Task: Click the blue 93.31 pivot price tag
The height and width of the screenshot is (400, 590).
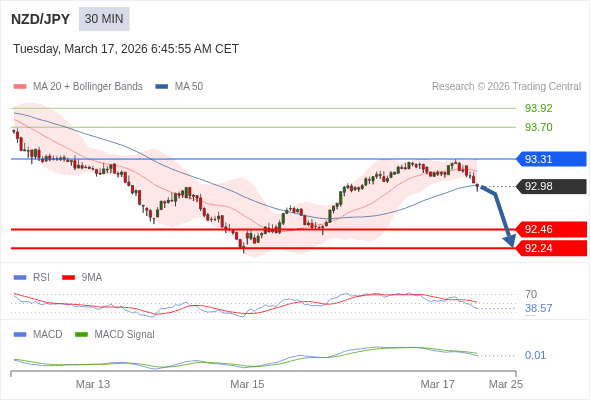Action: pos(551,159)
